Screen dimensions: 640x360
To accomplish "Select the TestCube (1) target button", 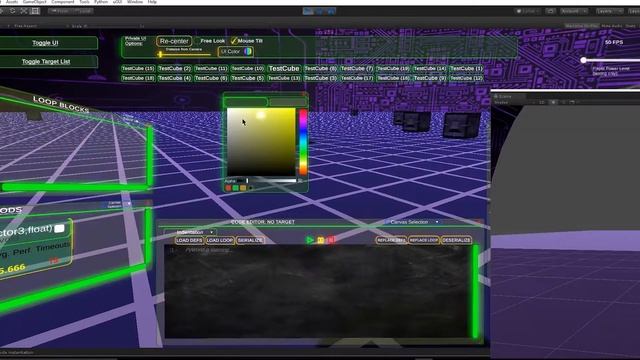I will click(466, 69).
